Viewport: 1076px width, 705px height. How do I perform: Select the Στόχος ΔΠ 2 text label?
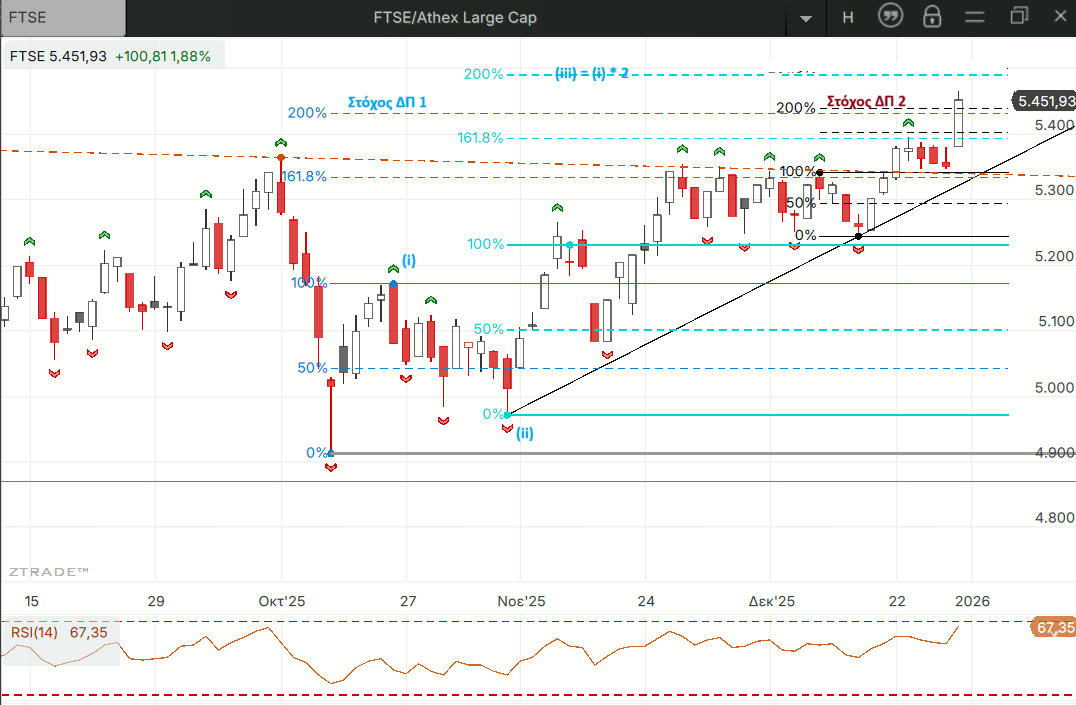pos(866,101)
